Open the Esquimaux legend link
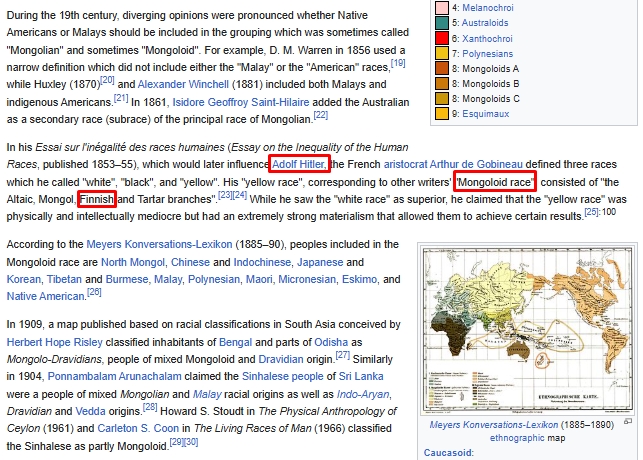 point(486,114)
